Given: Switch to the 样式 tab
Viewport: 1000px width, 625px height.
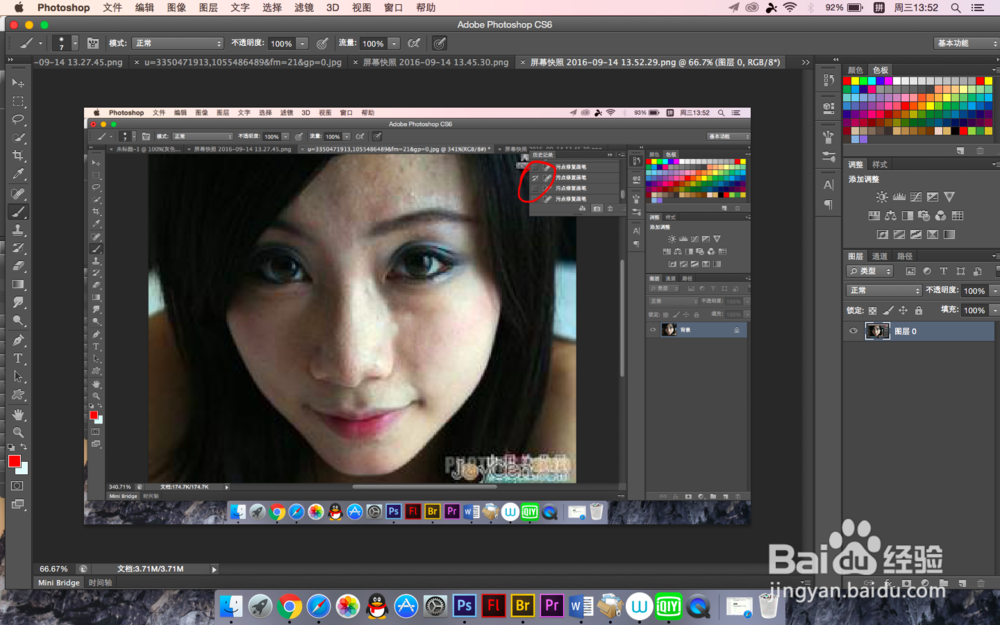Looking at the screenshot, I should [x=879, y=165].
